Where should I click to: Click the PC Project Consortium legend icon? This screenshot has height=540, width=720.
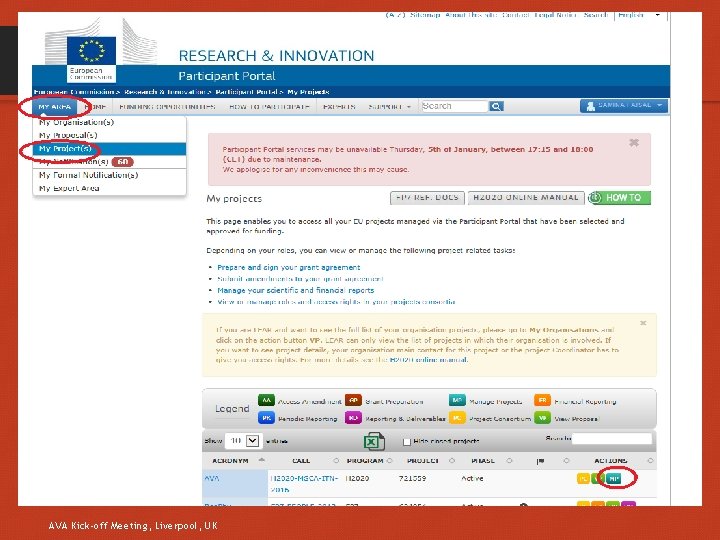(x=457, y=418)
